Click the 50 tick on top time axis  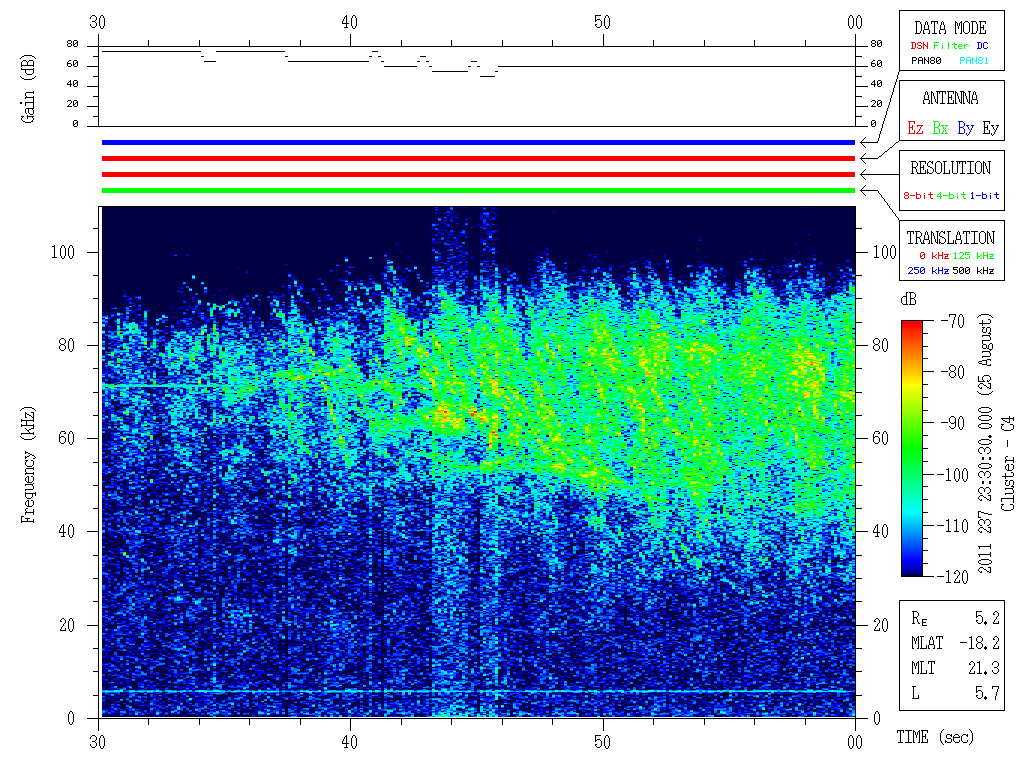coord(602,22)
